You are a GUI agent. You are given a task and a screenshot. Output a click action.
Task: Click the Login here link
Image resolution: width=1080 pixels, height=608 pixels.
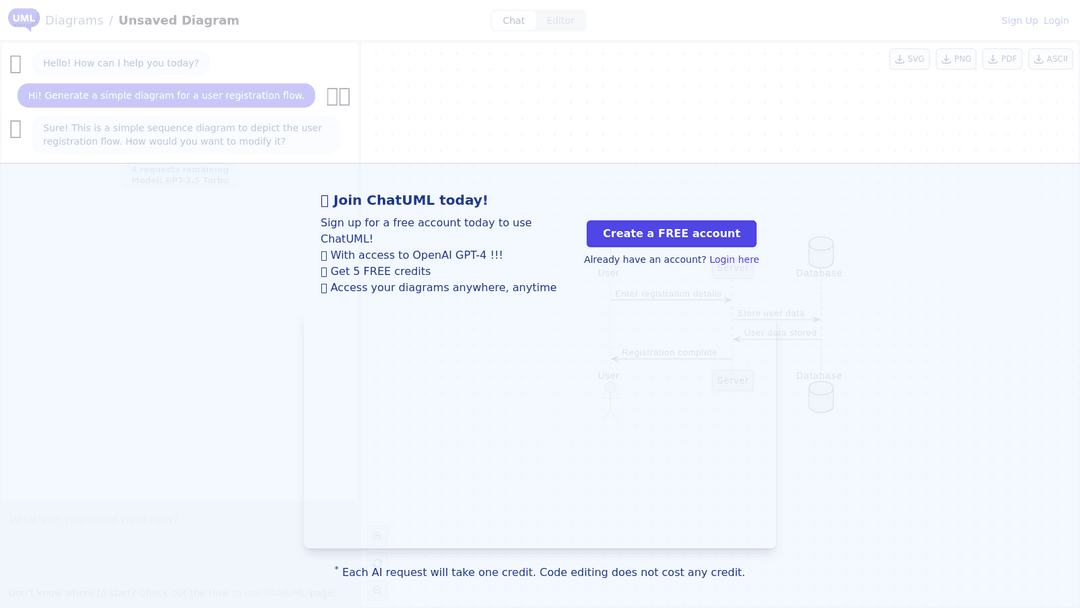tap(734, 259)
